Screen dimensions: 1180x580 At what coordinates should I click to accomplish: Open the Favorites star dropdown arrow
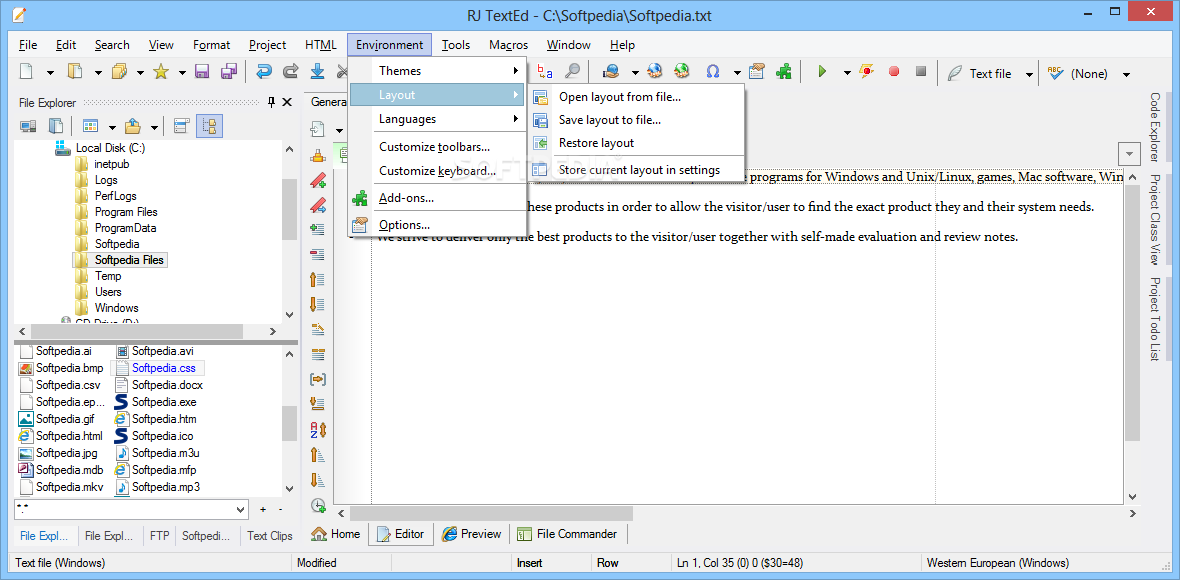(x=181, y=73)
